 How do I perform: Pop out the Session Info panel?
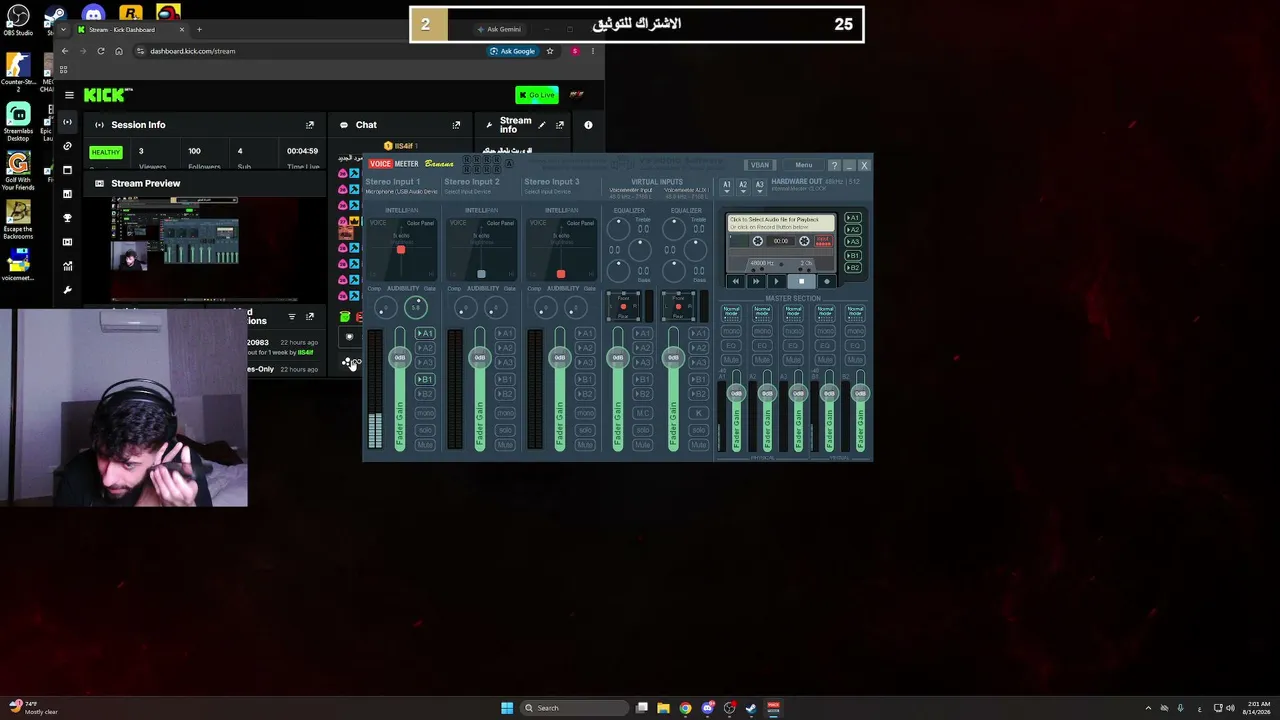coord(310,125)
